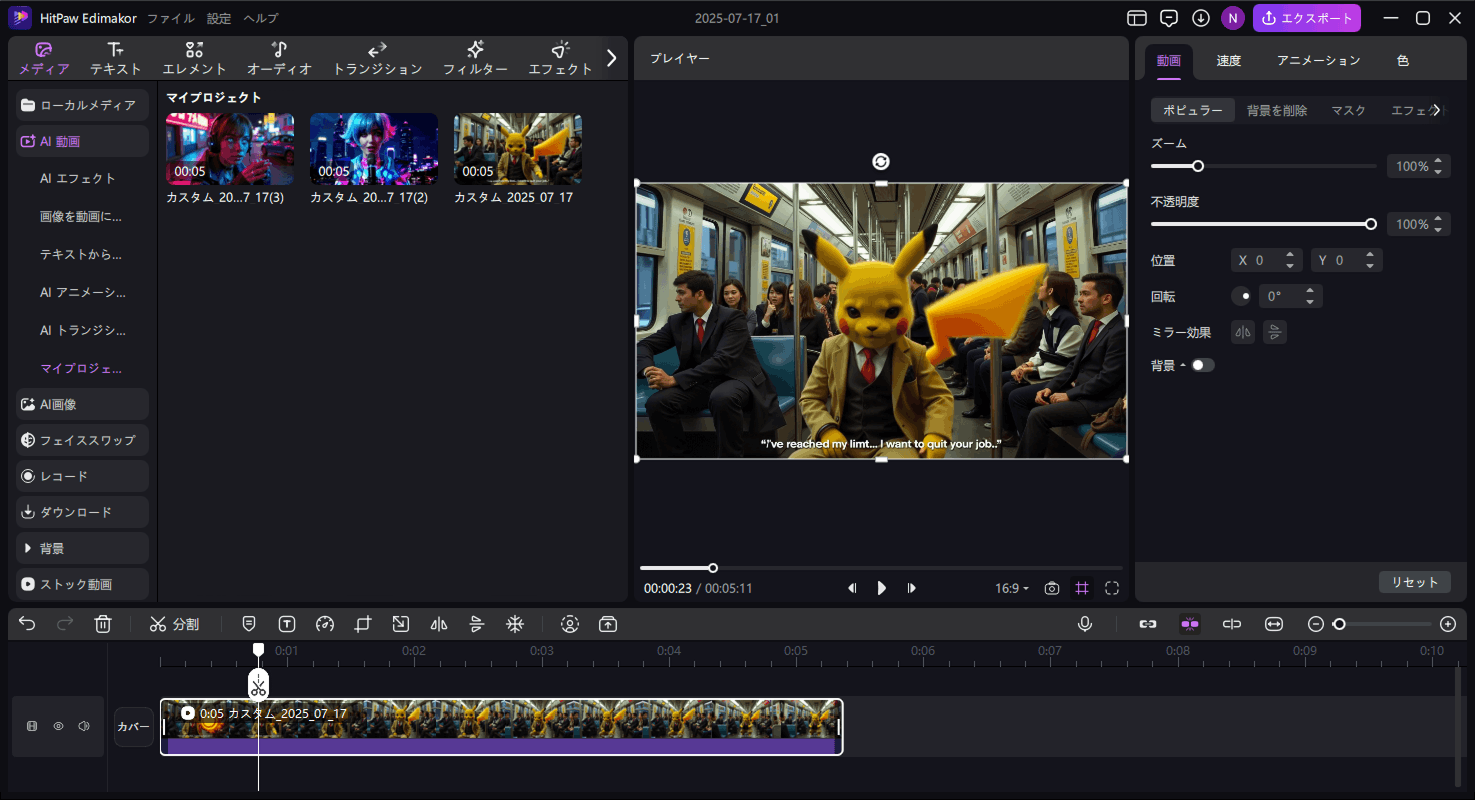This screenshot has width=1475, height=800.
Task: Adjust the timeline zoom slider handle
Action: (x=1339, y=624)
